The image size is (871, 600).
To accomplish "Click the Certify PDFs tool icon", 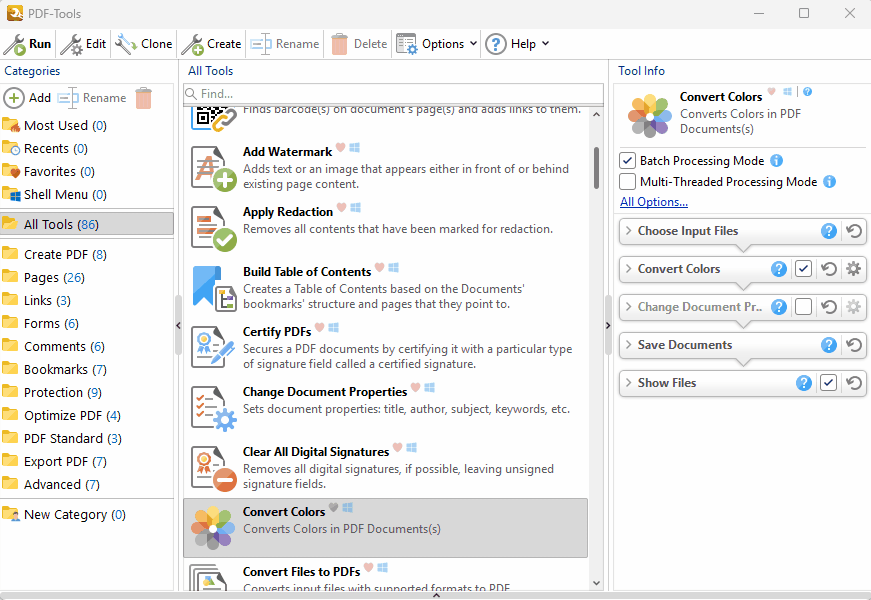I will point(213,348).
